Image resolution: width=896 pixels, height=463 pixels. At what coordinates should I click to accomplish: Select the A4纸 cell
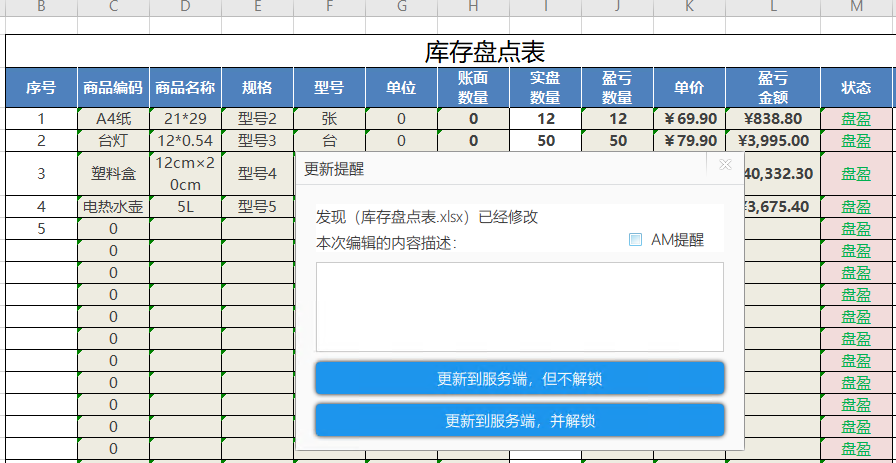(x=113, y=119)
